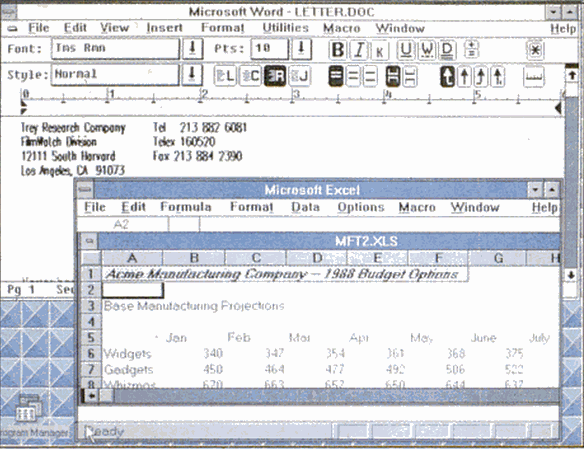The image size is (584, 449).
Task: Open the Word application control menu box
Action: coord(8,12)
